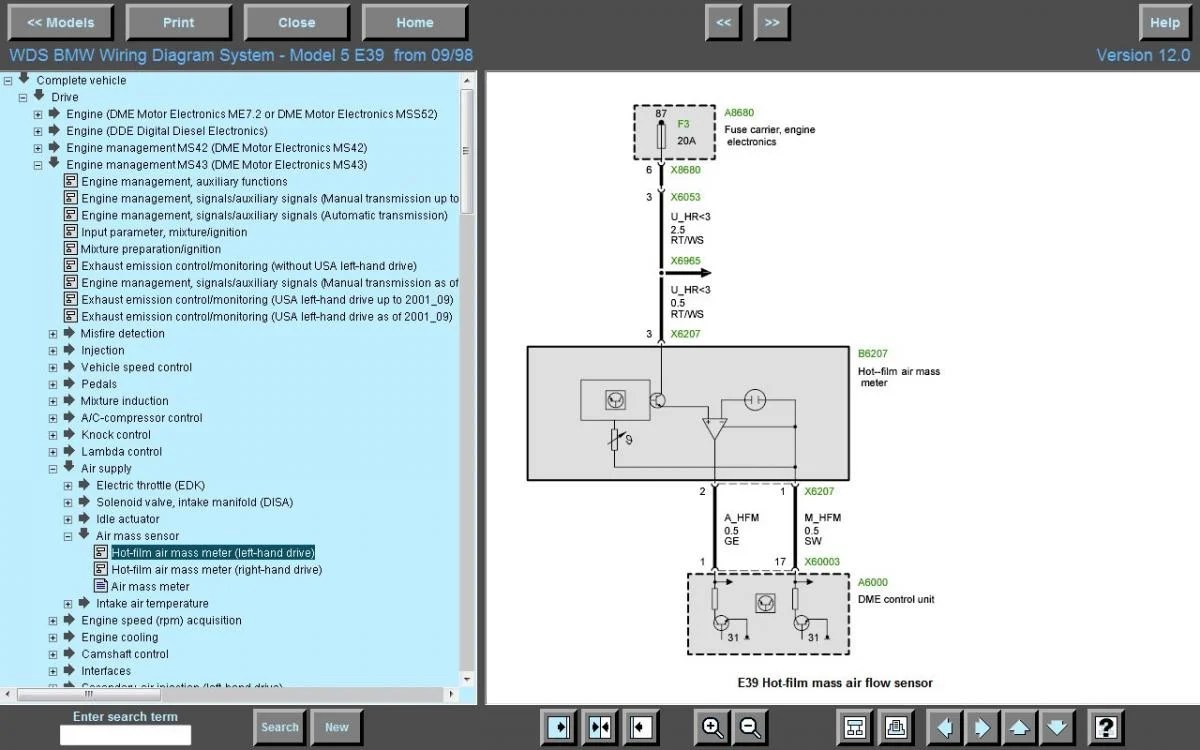The image size is (1200, 750).
Task: Collapse the Air mass sensor node
Action: coord(68,537)
